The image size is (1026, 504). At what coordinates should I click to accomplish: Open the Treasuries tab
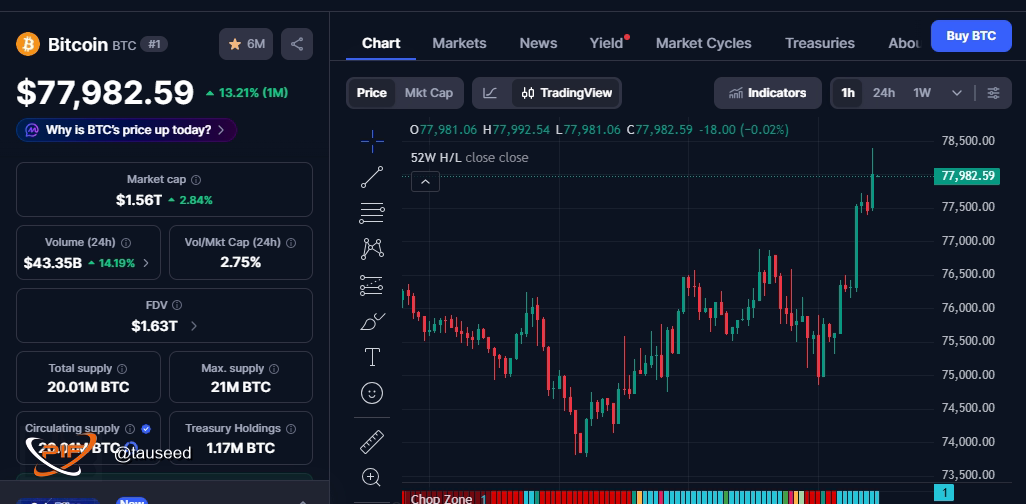point(820,43)
